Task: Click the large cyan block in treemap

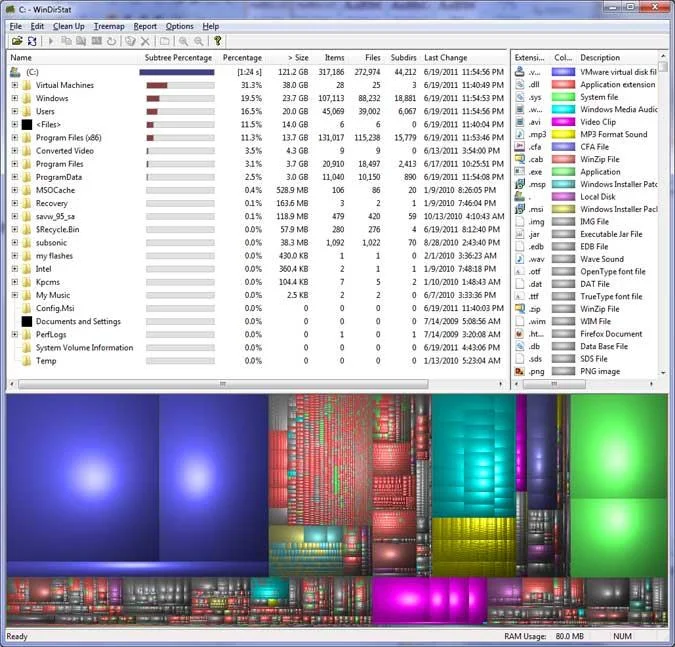Action: click(x=474, y=456)
